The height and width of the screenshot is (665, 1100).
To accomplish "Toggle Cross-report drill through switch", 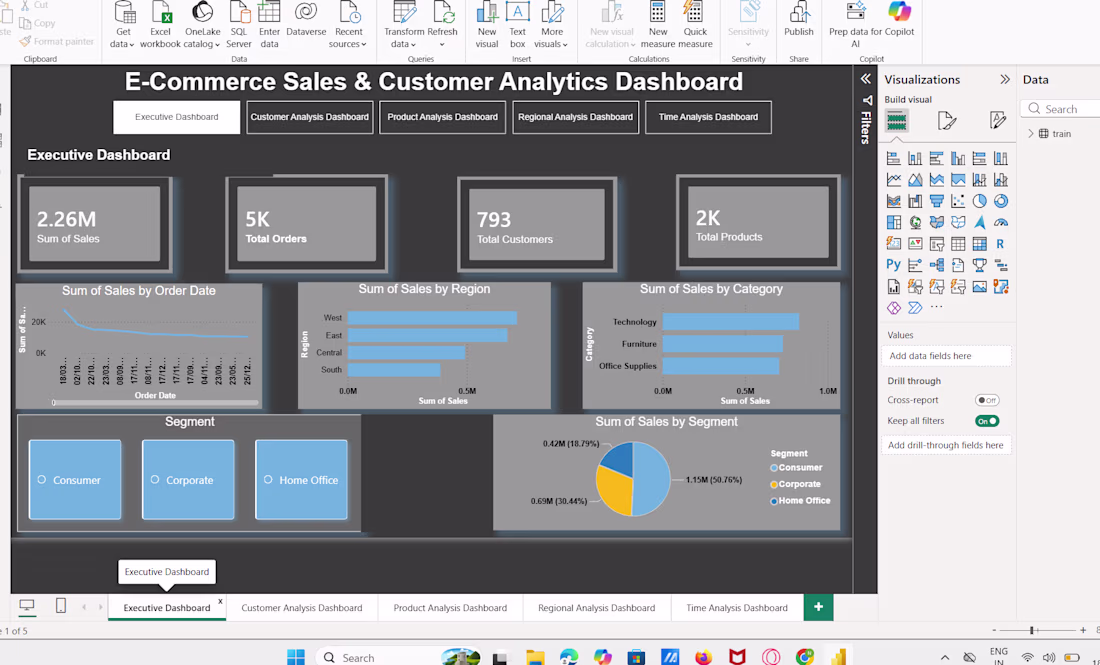I will coord(987,401).
